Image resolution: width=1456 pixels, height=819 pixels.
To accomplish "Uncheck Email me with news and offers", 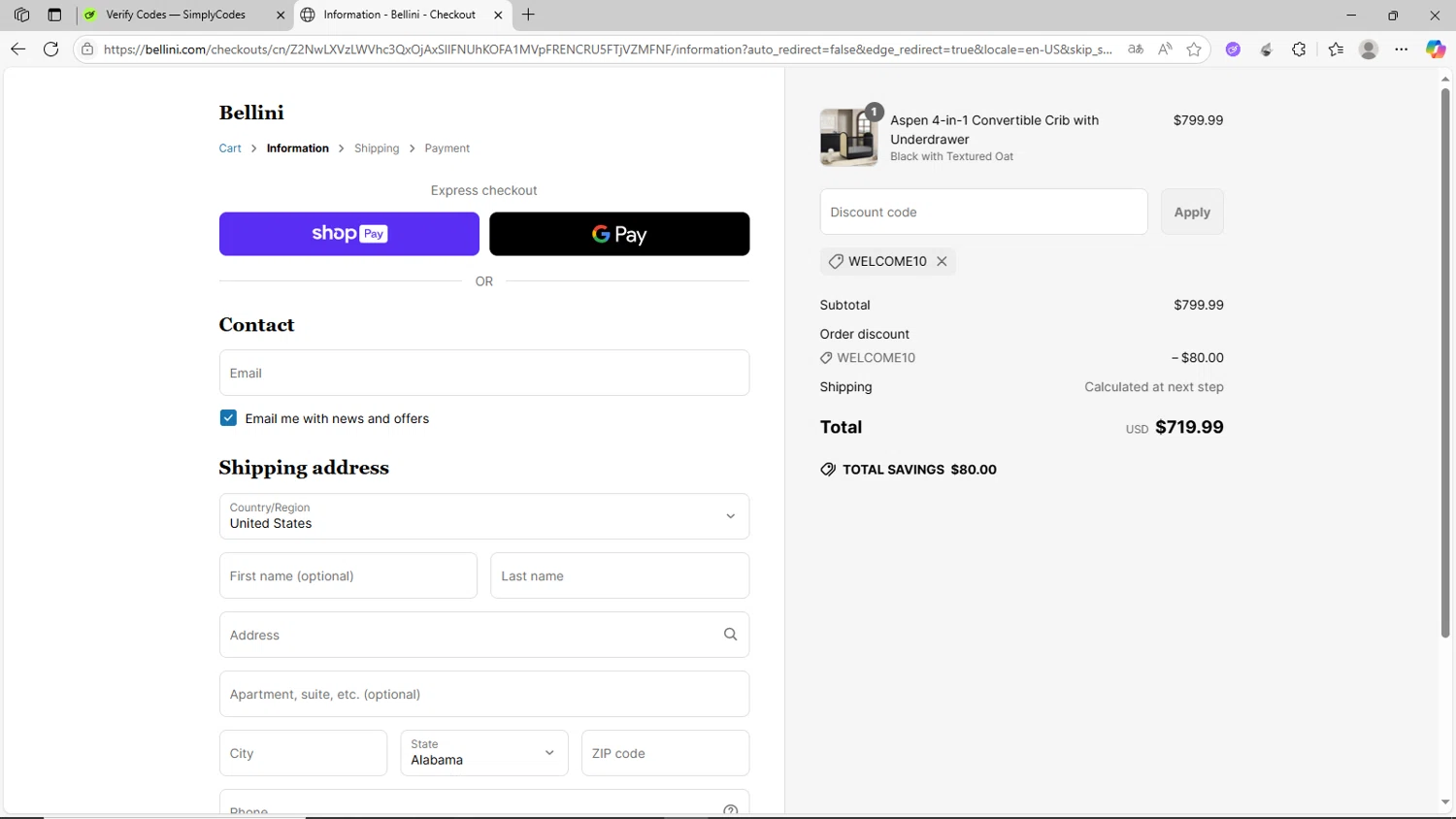I will pyautogui.click(x=228, y=418).
